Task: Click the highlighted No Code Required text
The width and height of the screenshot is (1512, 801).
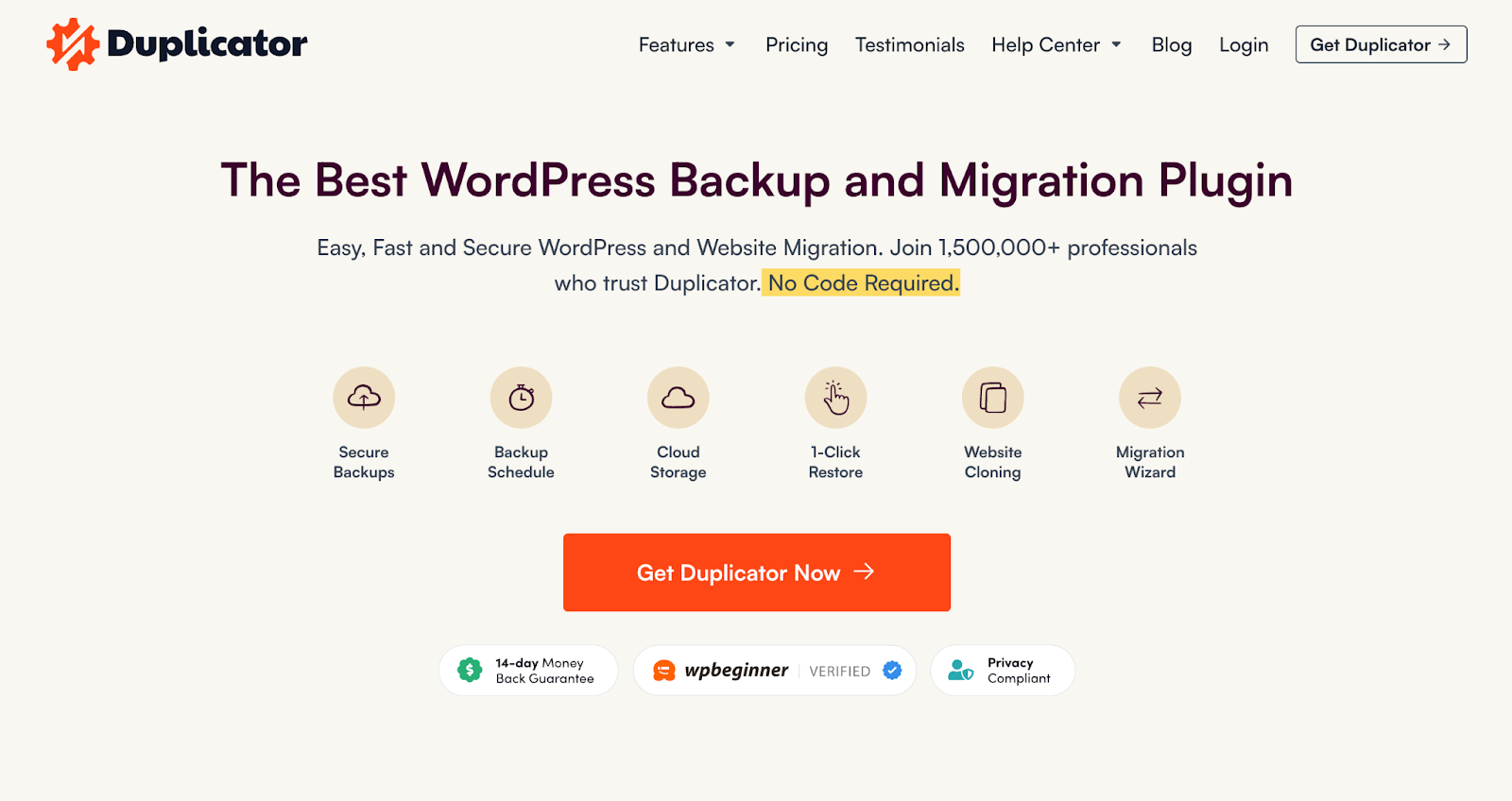Action: [x=862, y=282]
